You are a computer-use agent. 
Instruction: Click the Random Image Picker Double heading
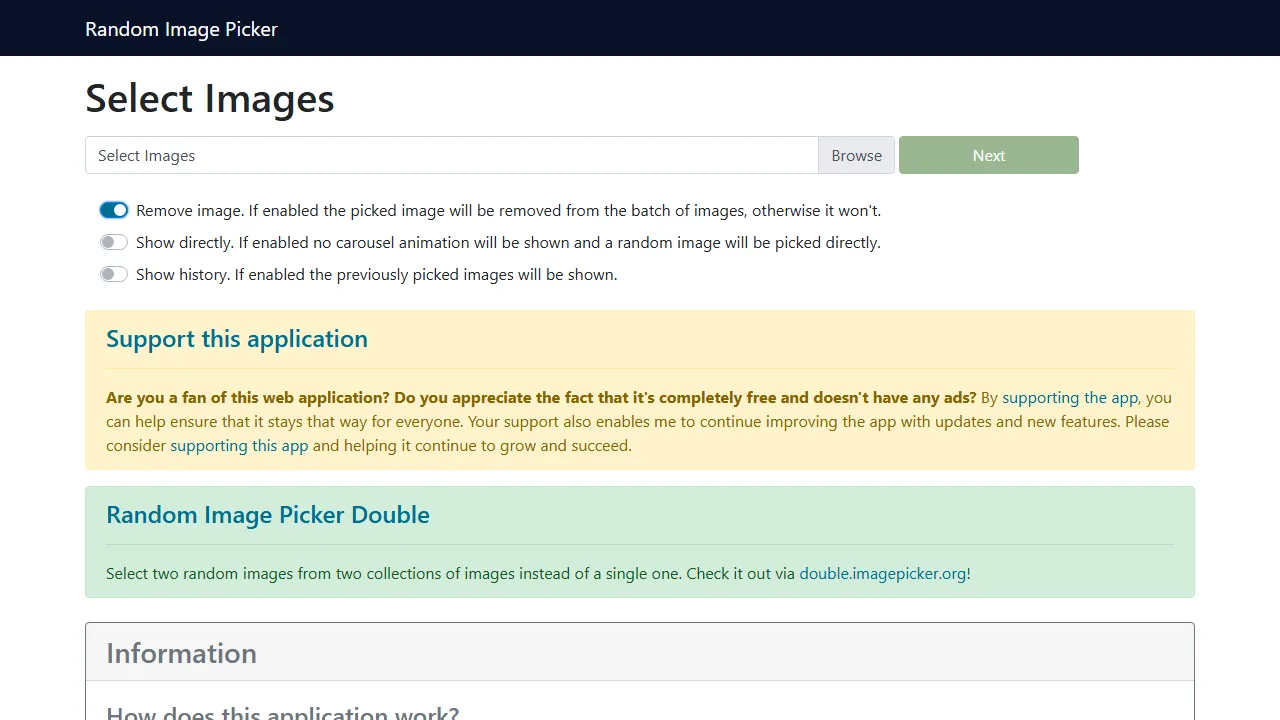coord(268,515)
